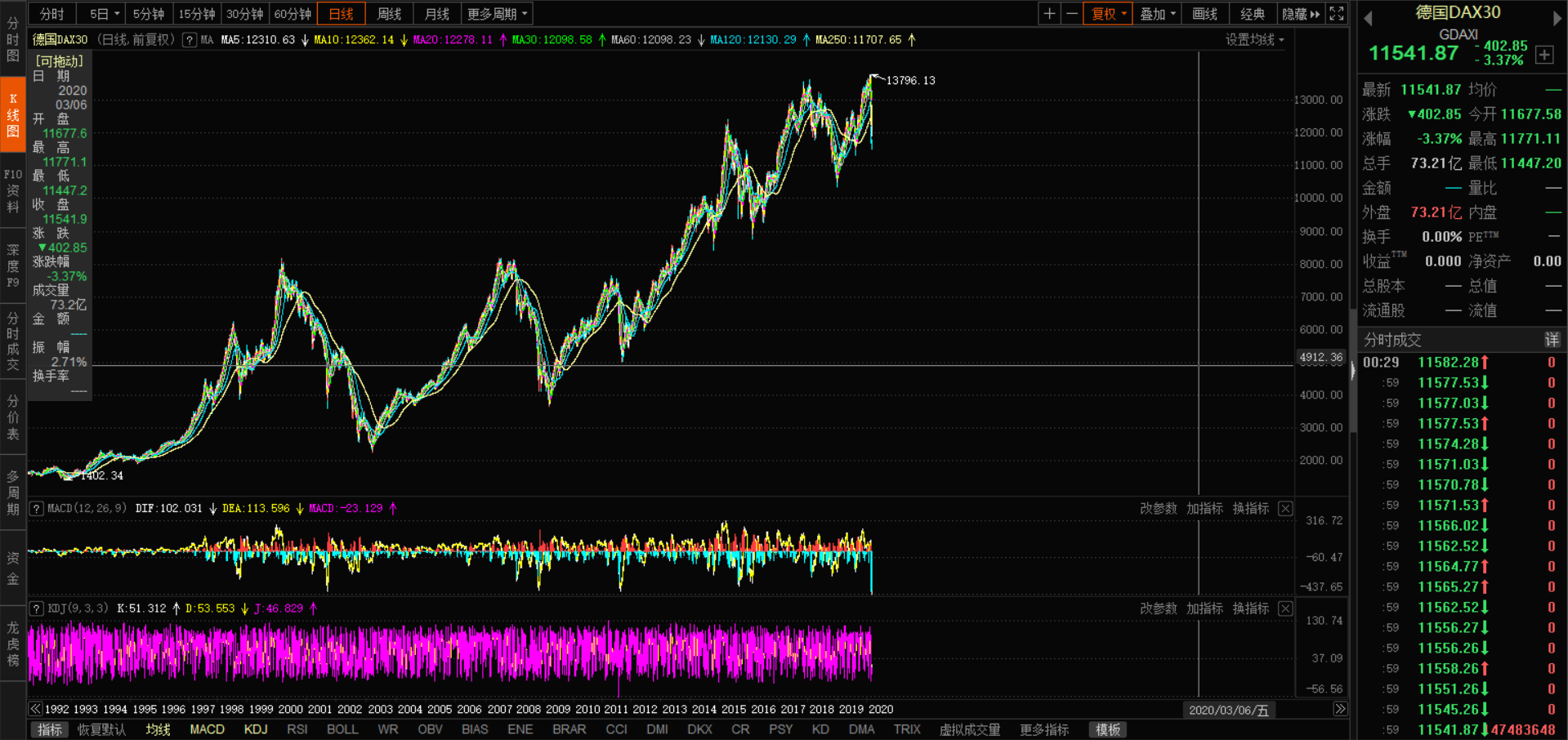Open 叠加 overlay dropdown
The width and height of the screenshot is (1568, 740).
[1157, 14]
